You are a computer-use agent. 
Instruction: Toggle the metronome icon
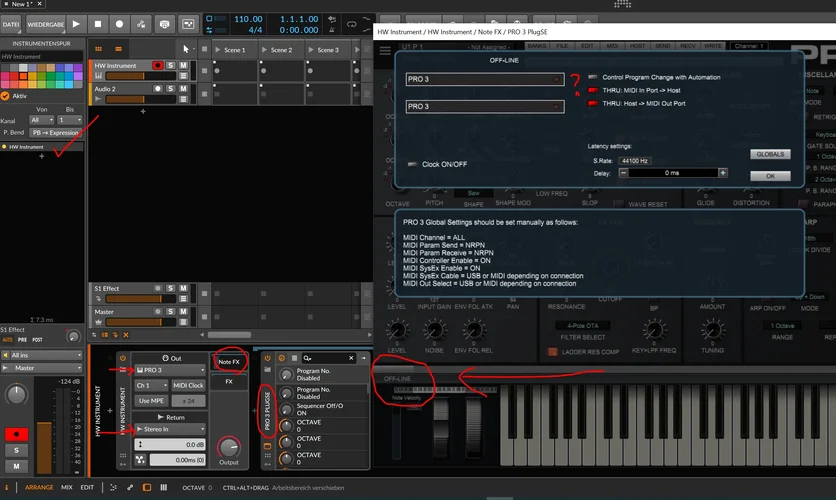tap(332, 29)
